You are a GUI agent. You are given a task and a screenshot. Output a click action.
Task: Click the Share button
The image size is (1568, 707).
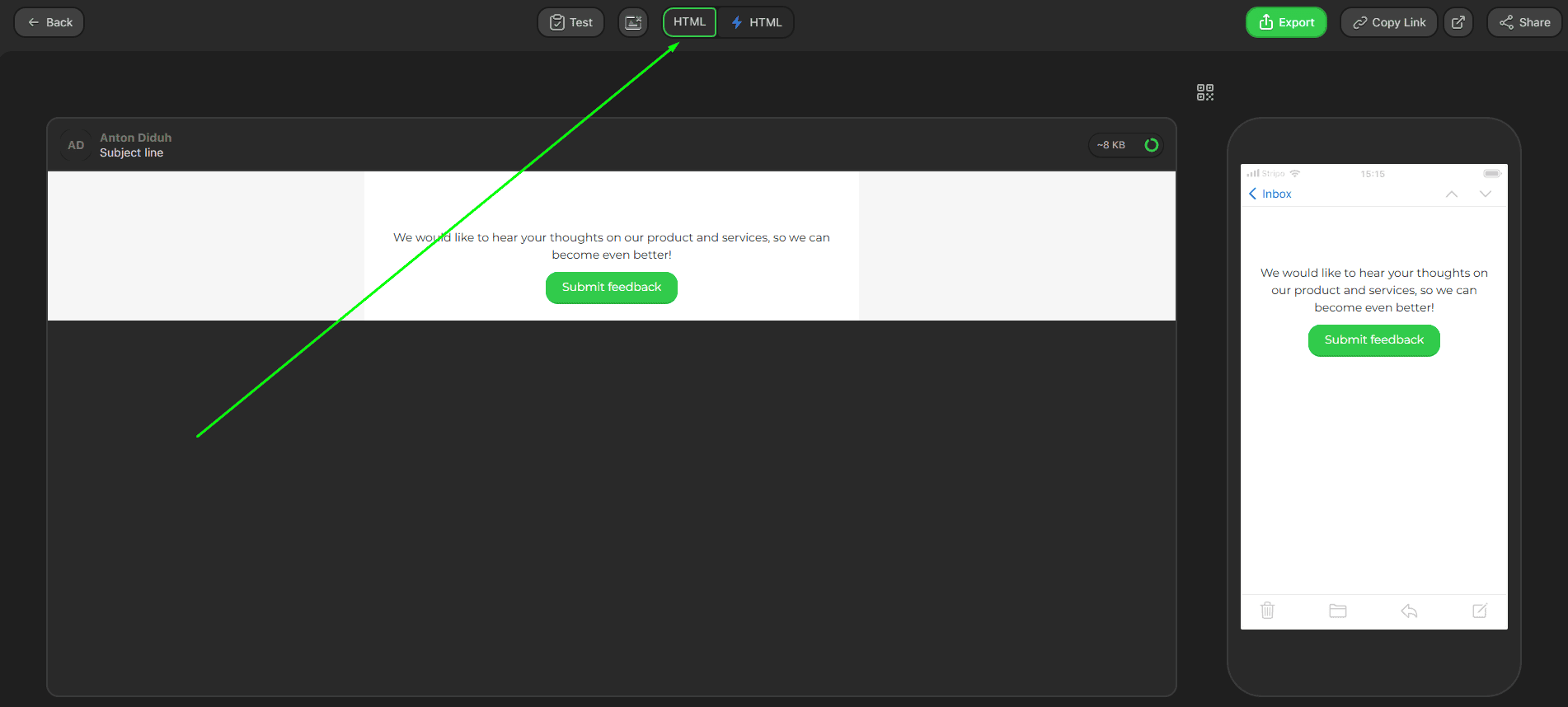pyautogui.click(x=1524, y=22)
